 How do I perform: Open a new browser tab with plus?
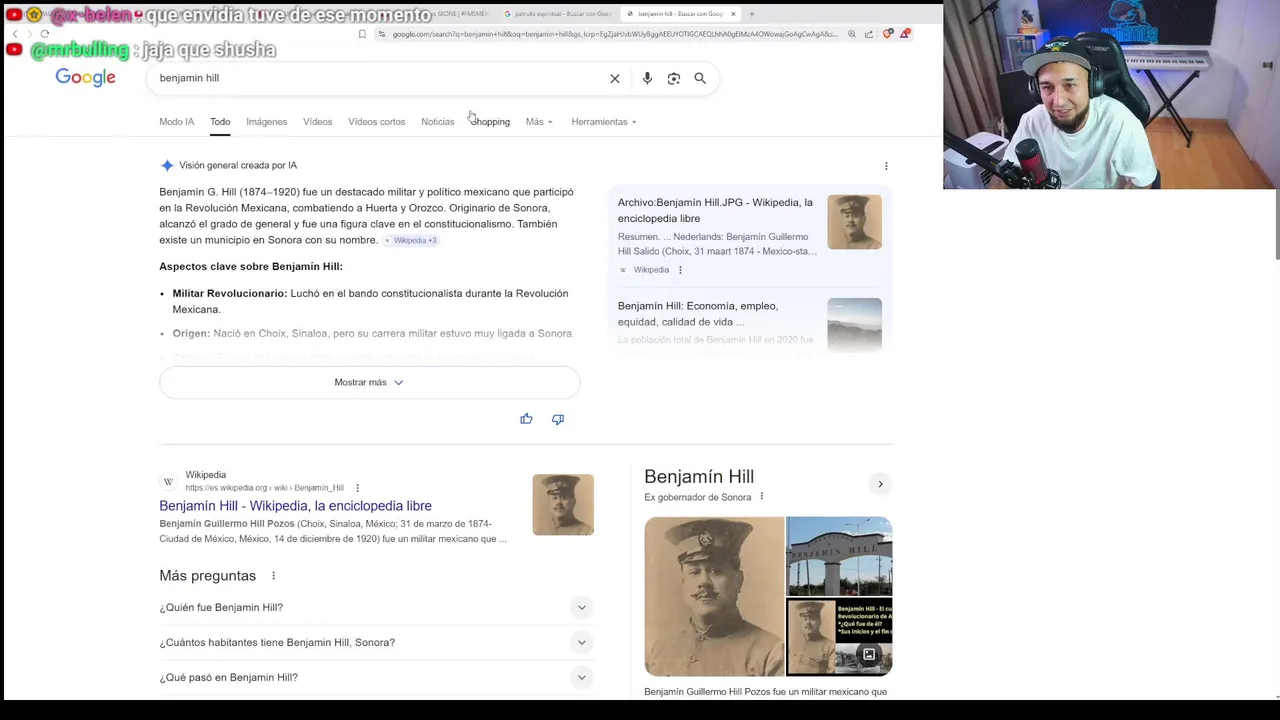pyautogui.click(x=752, y=14)
